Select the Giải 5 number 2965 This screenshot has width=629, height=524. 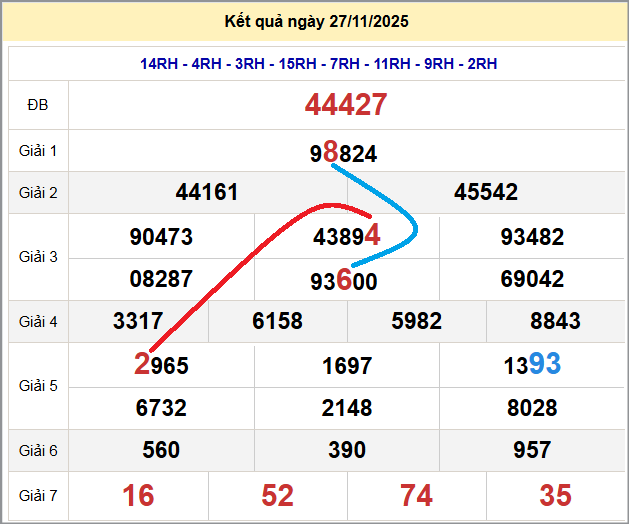tap(161, 365)
